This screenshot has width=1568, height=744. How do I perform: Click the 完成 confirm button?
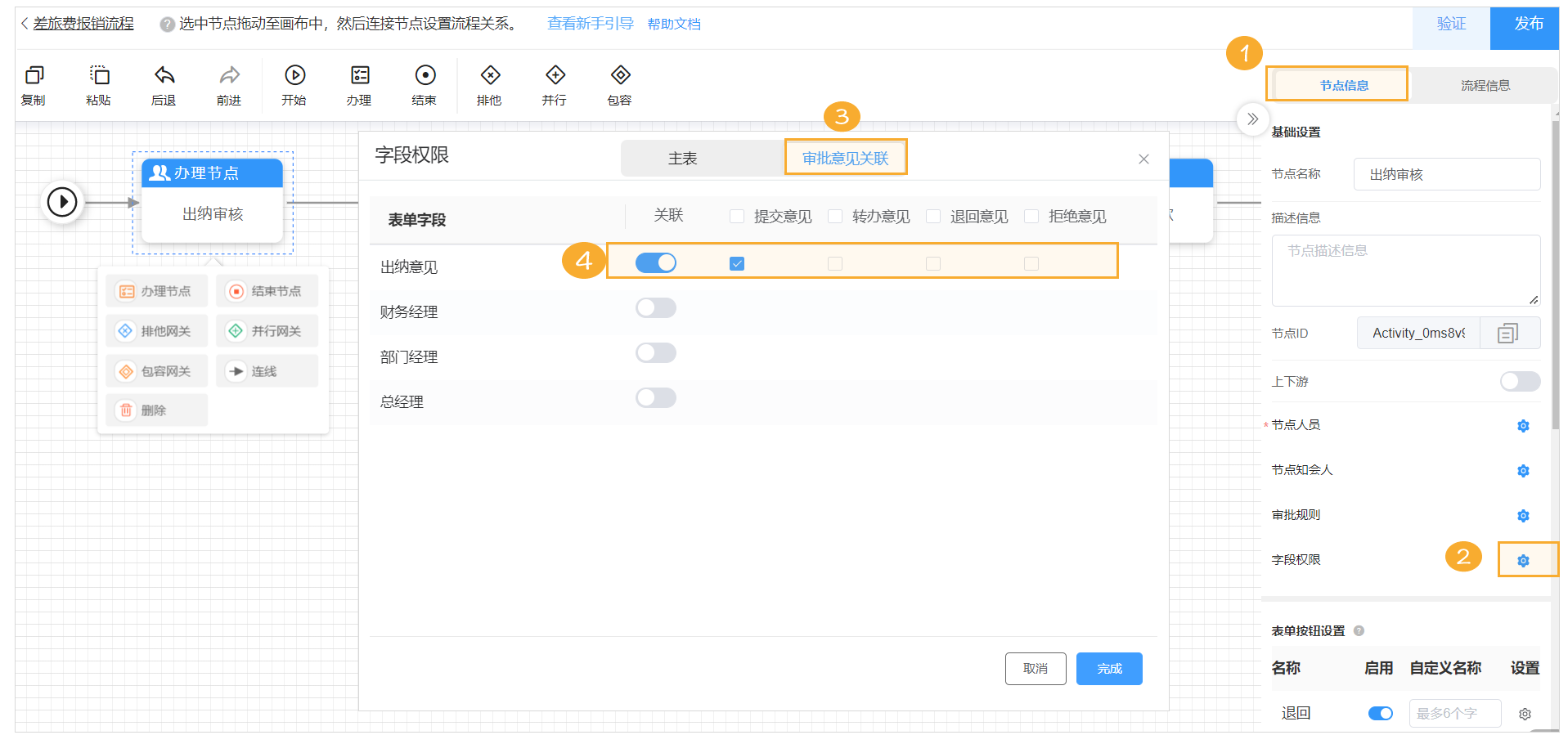tap(1108, 668)
